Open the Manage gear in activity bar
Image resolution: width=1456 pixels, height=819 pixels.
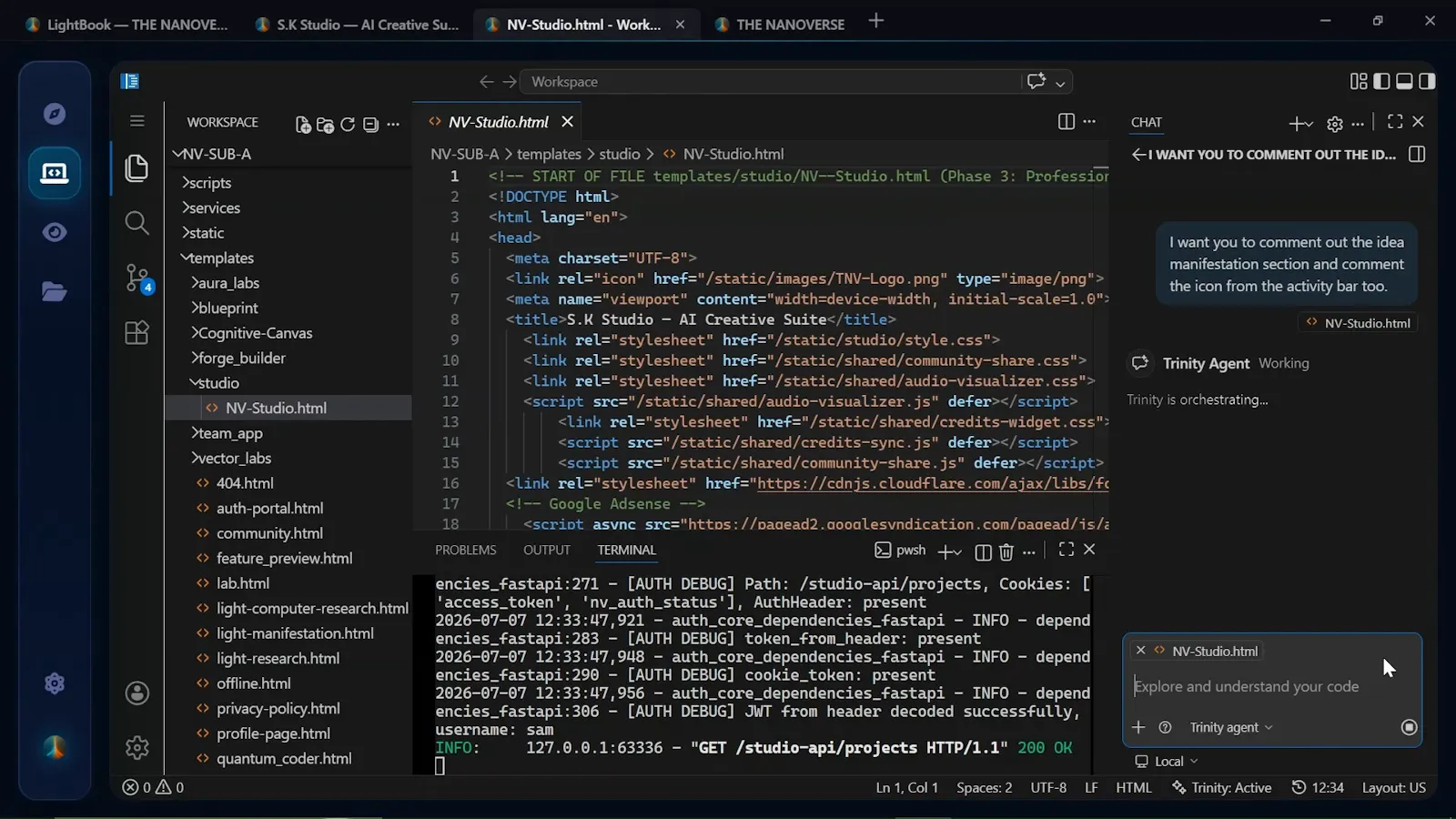[137, 748]
